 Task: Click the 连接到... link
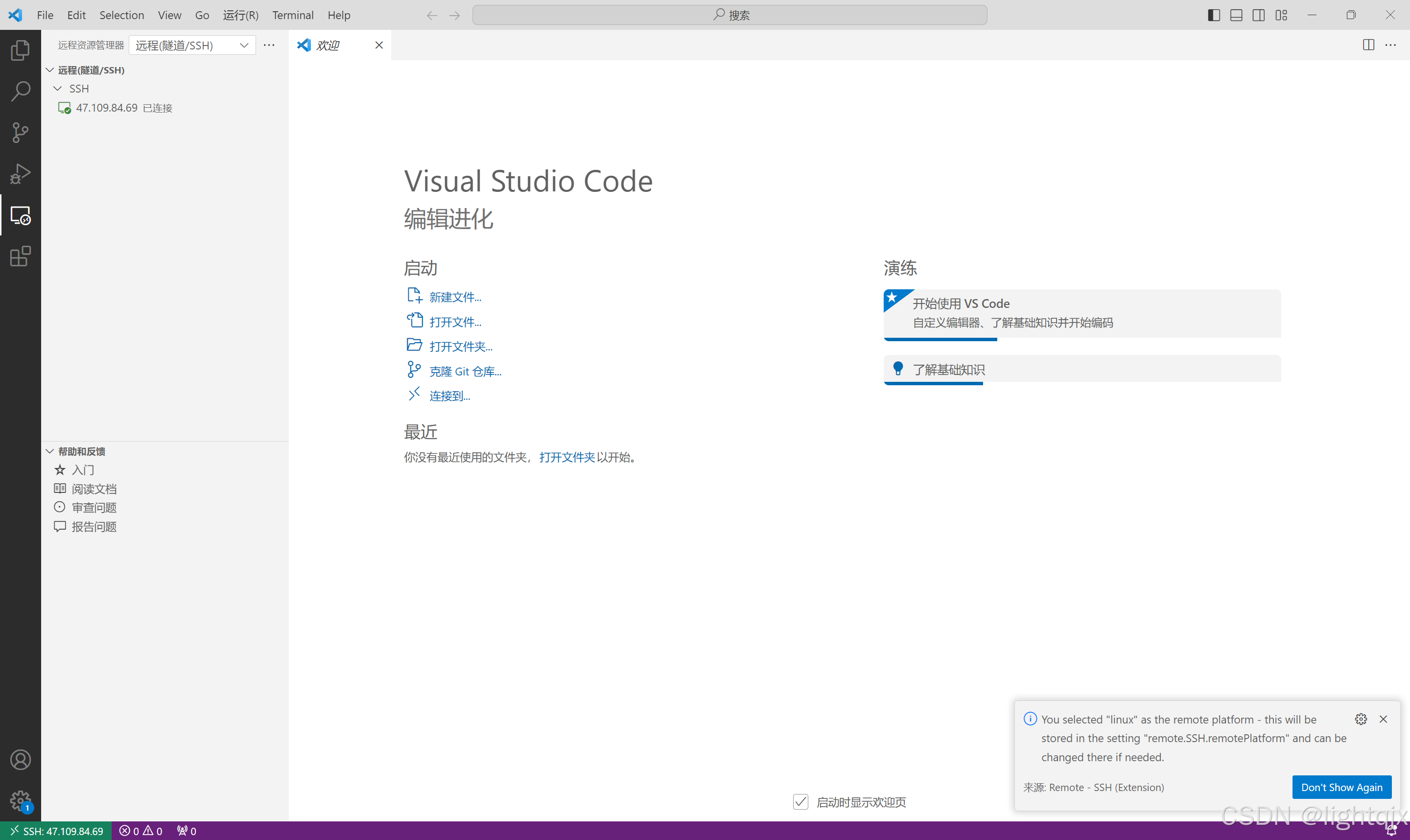(x=449, y=396)
